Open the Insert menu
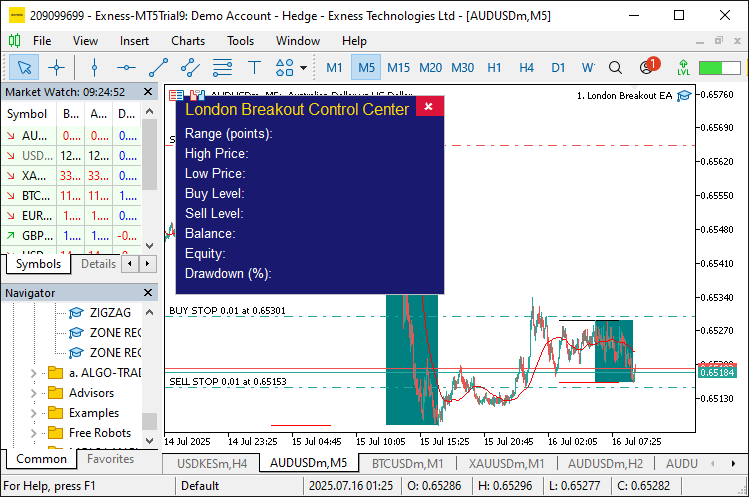Viewport: 749px width, 497px height. tap(134, 41)
